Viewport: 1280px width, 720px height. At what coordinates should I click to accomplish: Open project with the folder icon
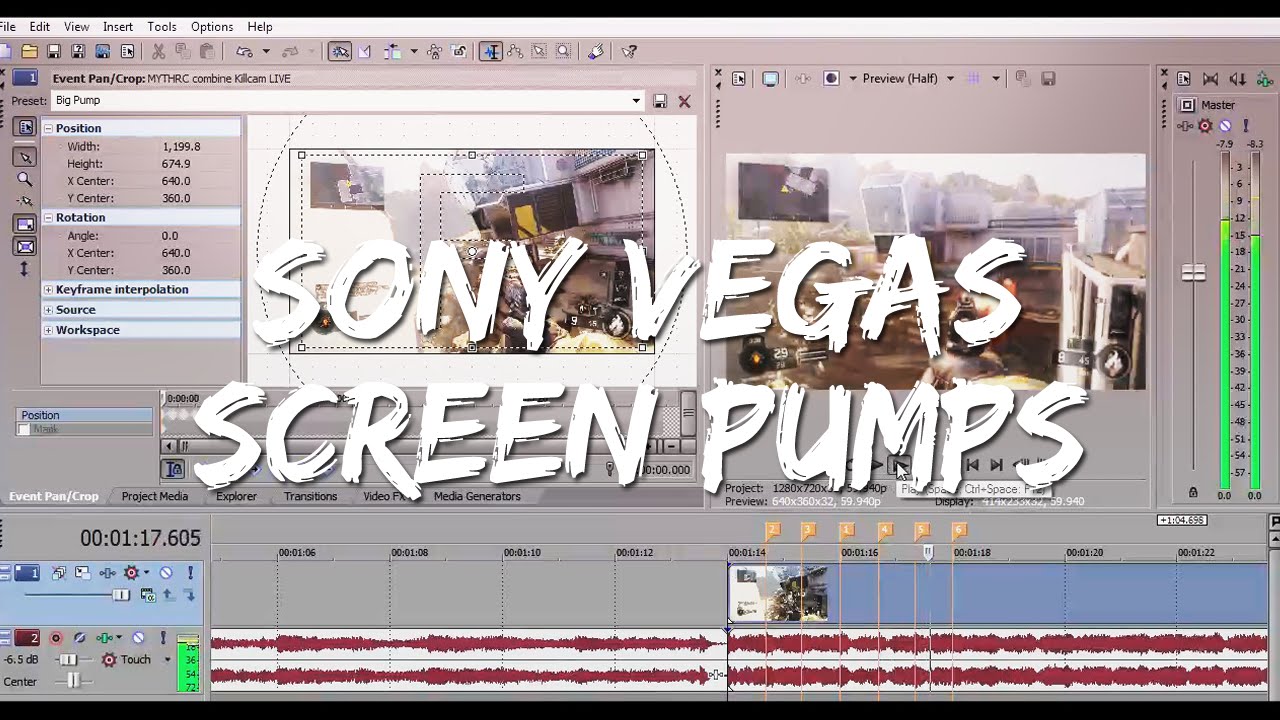(30, 51)
